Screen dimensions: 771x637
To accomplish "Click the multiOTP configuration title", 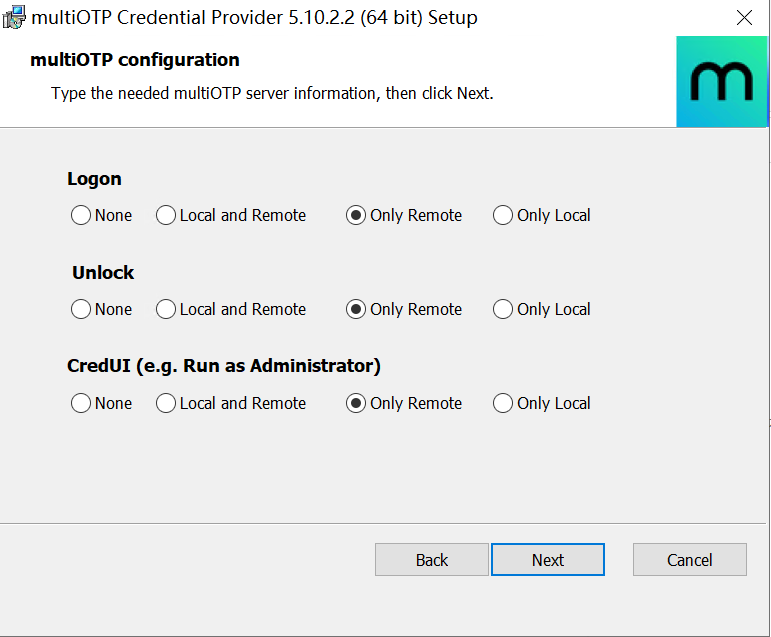I will (135, 60).
